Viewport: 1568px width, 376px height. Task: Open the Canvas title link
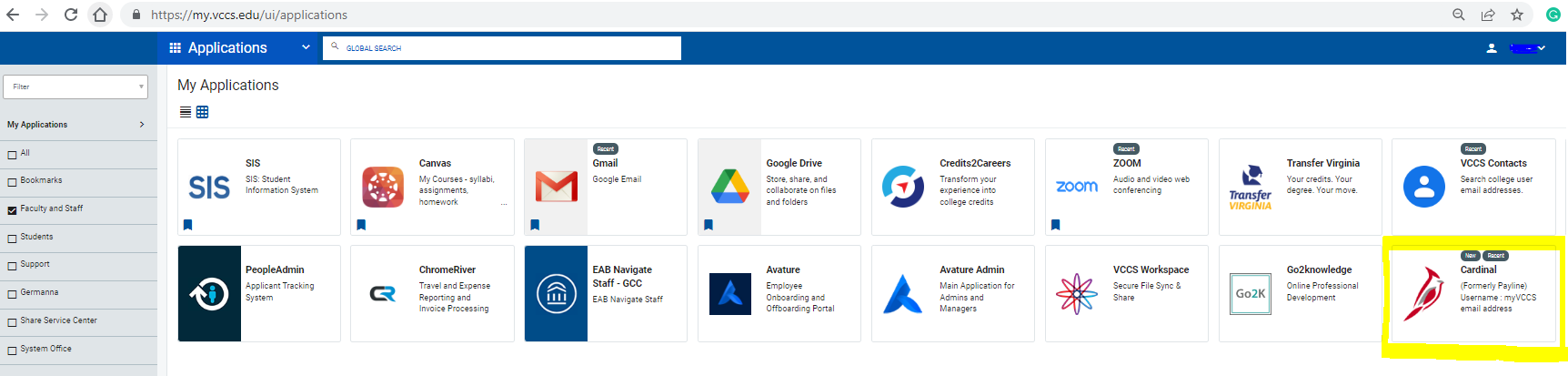coord(435,164)
